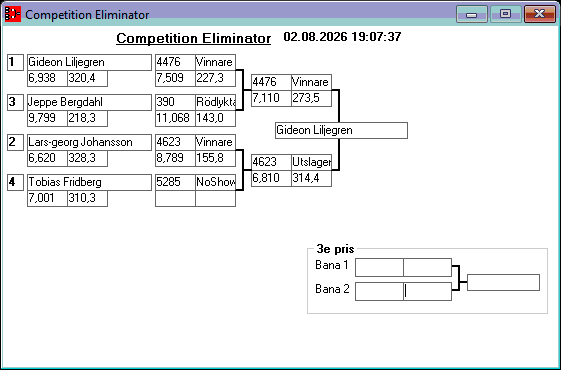Click the 7,509 elapsed time cell
This screenshot has width=561, height=370.
pyautogui.click(x=175, y=78)
